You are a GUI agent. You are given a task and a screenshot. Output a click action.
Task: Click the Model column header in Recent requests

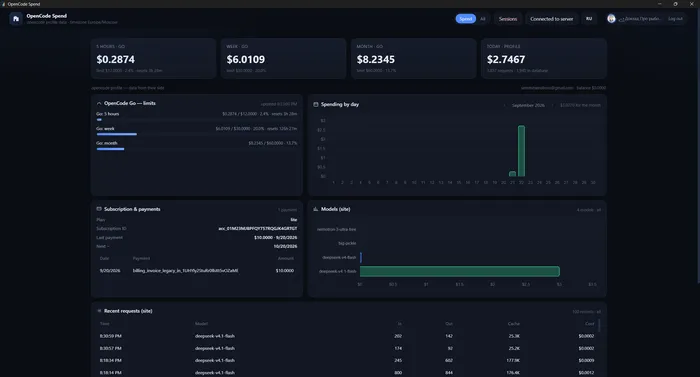pyautogui.click(x=201, y=324)
